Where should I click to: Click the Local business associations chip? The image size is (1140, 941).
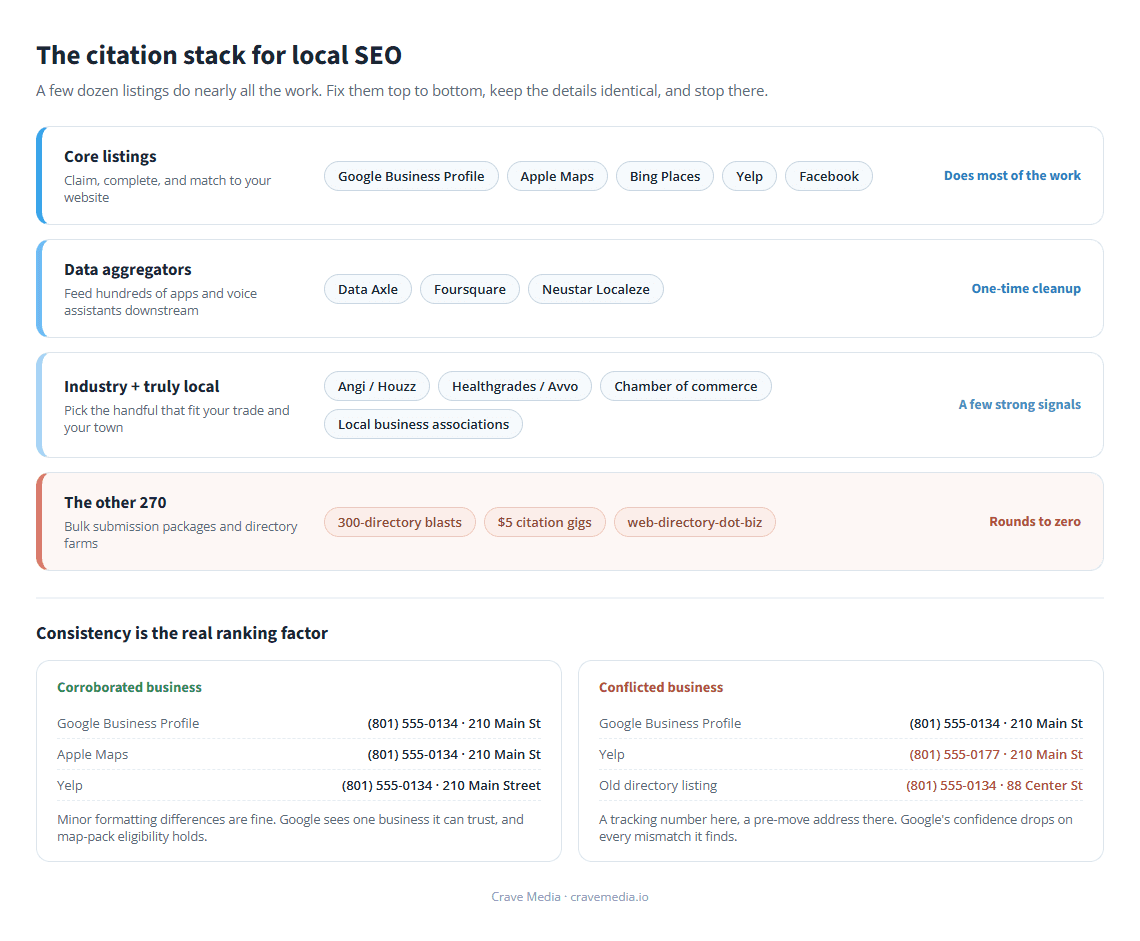pos(423,424)
